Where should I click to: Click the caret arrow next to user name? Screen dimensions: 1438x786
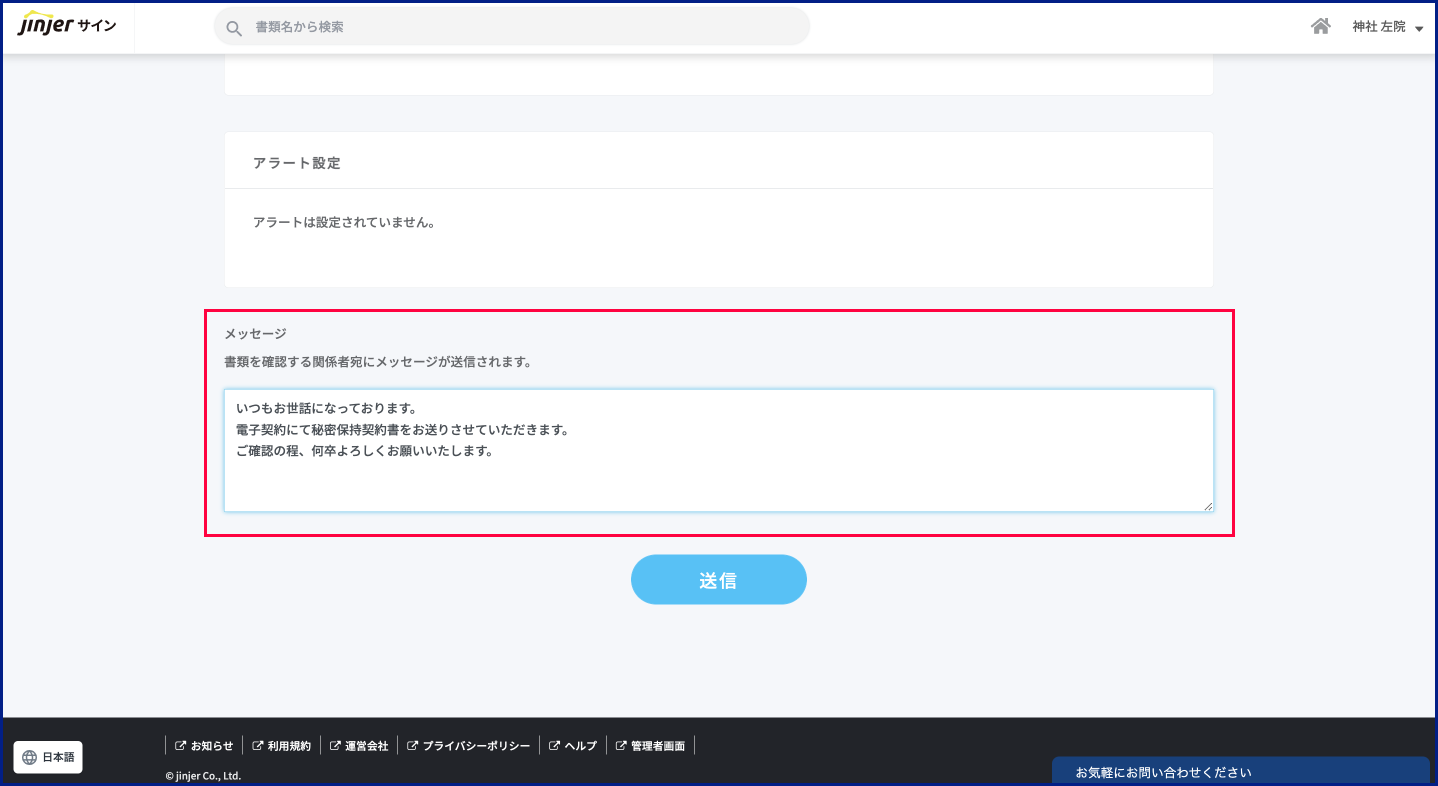1419,29
